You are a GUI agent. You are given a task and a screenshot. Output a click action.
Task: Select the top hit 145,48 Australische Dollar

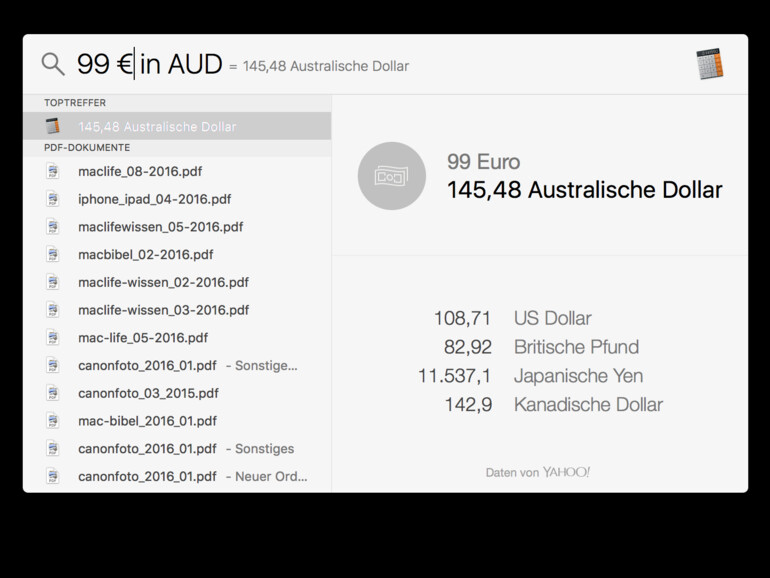(157, 126)
